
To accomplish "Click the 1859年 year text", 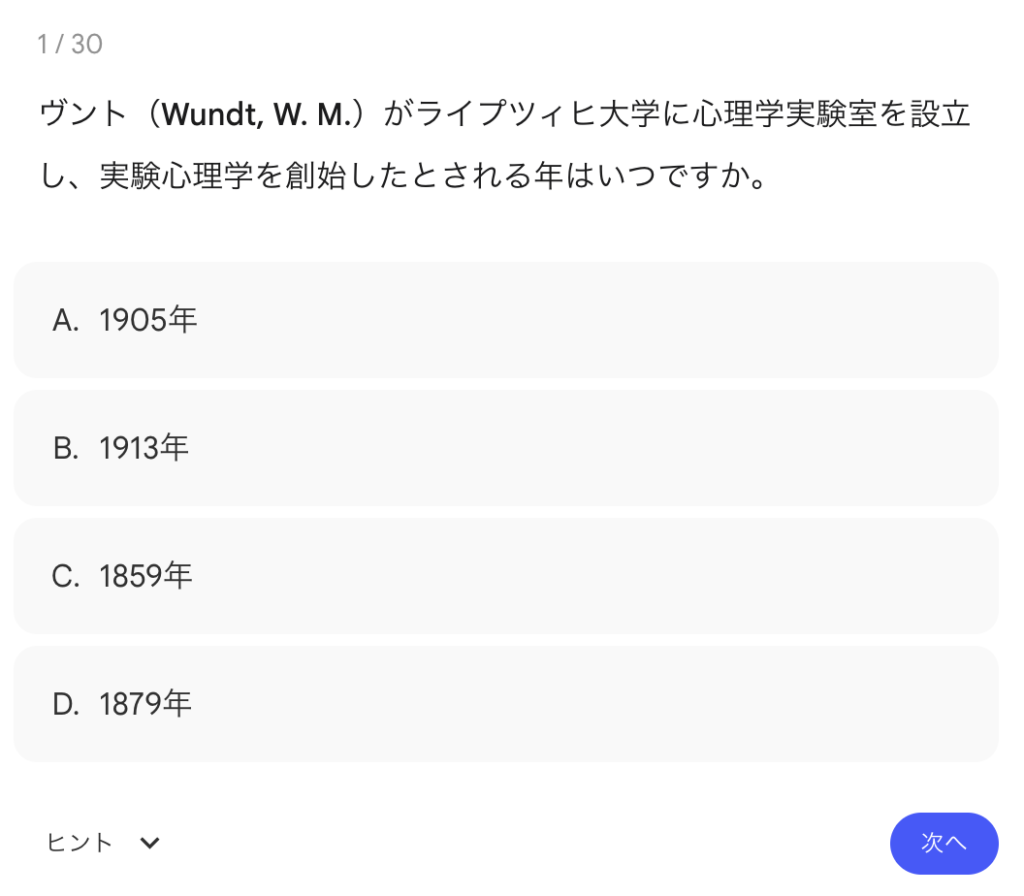I will point(146,576).
